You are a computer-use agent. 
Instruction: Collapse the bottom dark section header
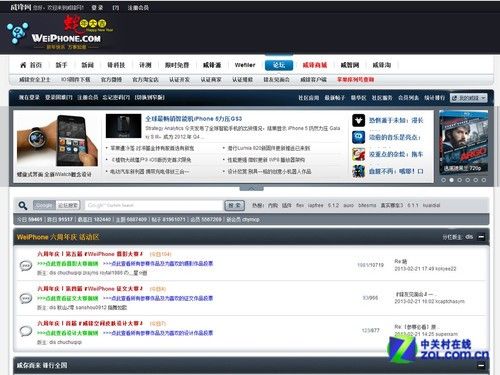tap(481, 365)
